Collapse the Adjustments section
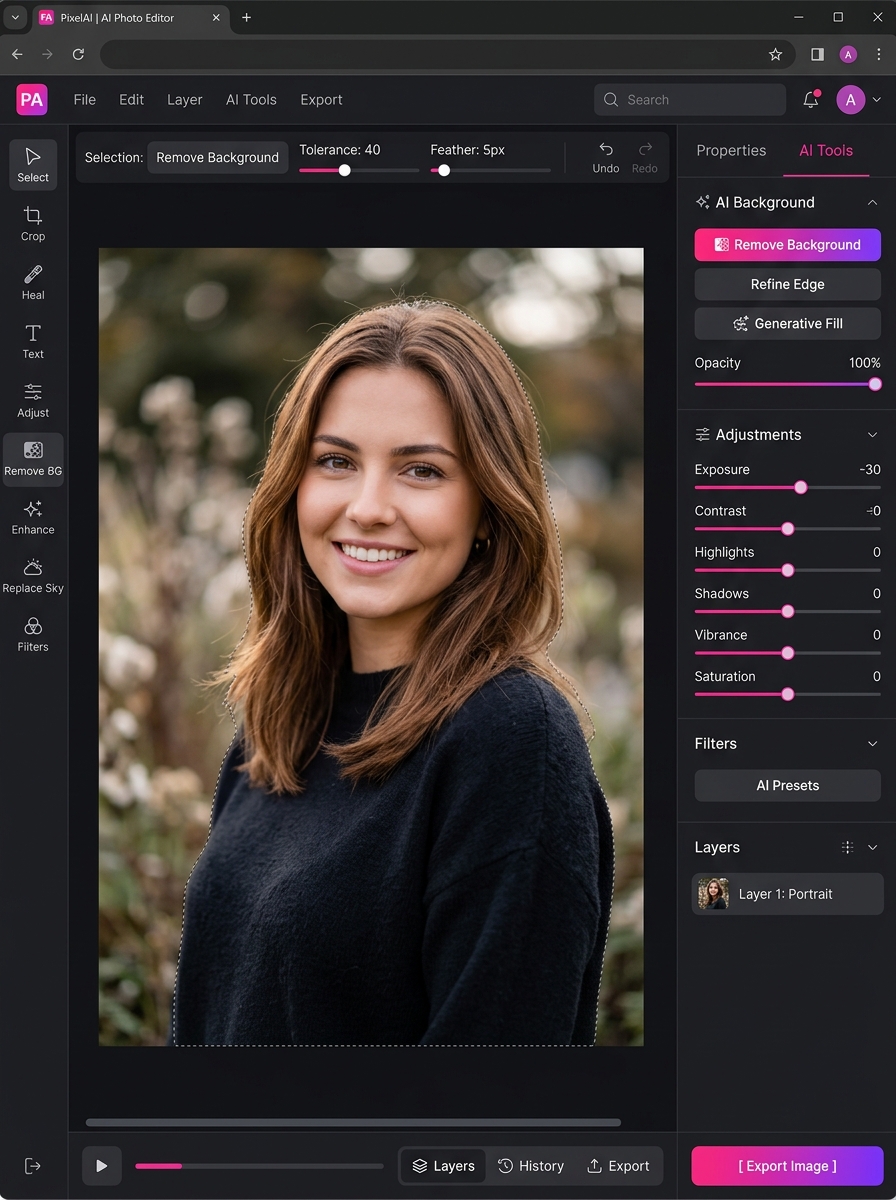Screen dimensions: 896x1200 click(x=872, y=434)
